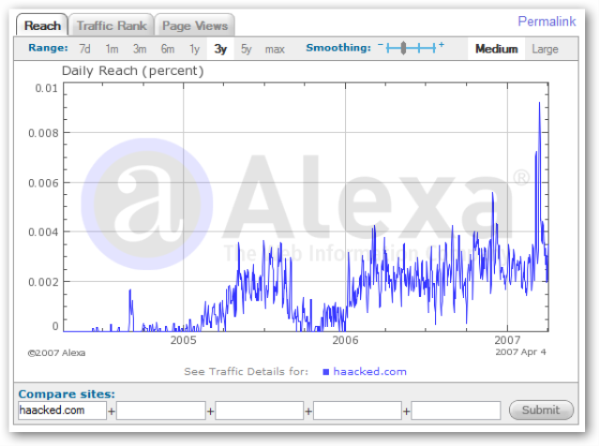Click the 0.002 y-axis value
The height and width of the screenshot is (446, 599).
(44, 282)
